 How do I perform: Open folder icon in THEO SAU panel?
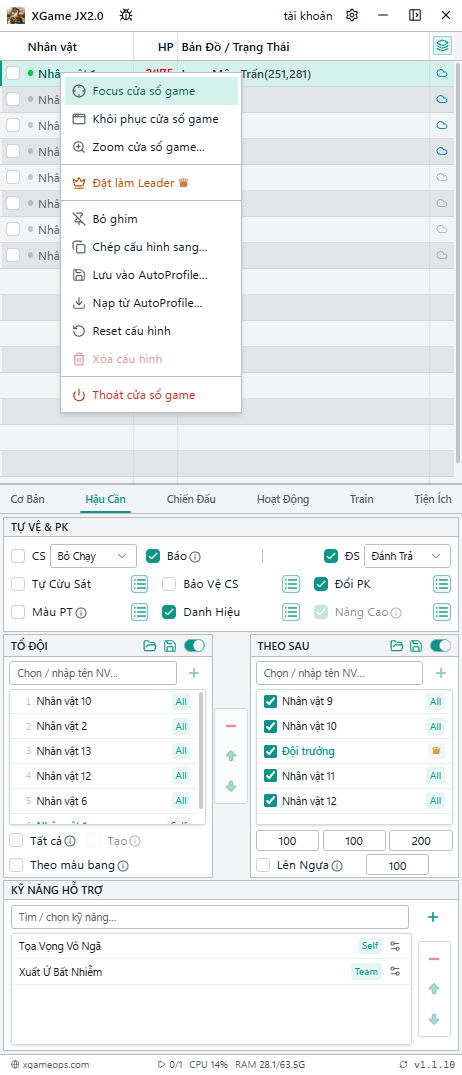click(396, 646)
